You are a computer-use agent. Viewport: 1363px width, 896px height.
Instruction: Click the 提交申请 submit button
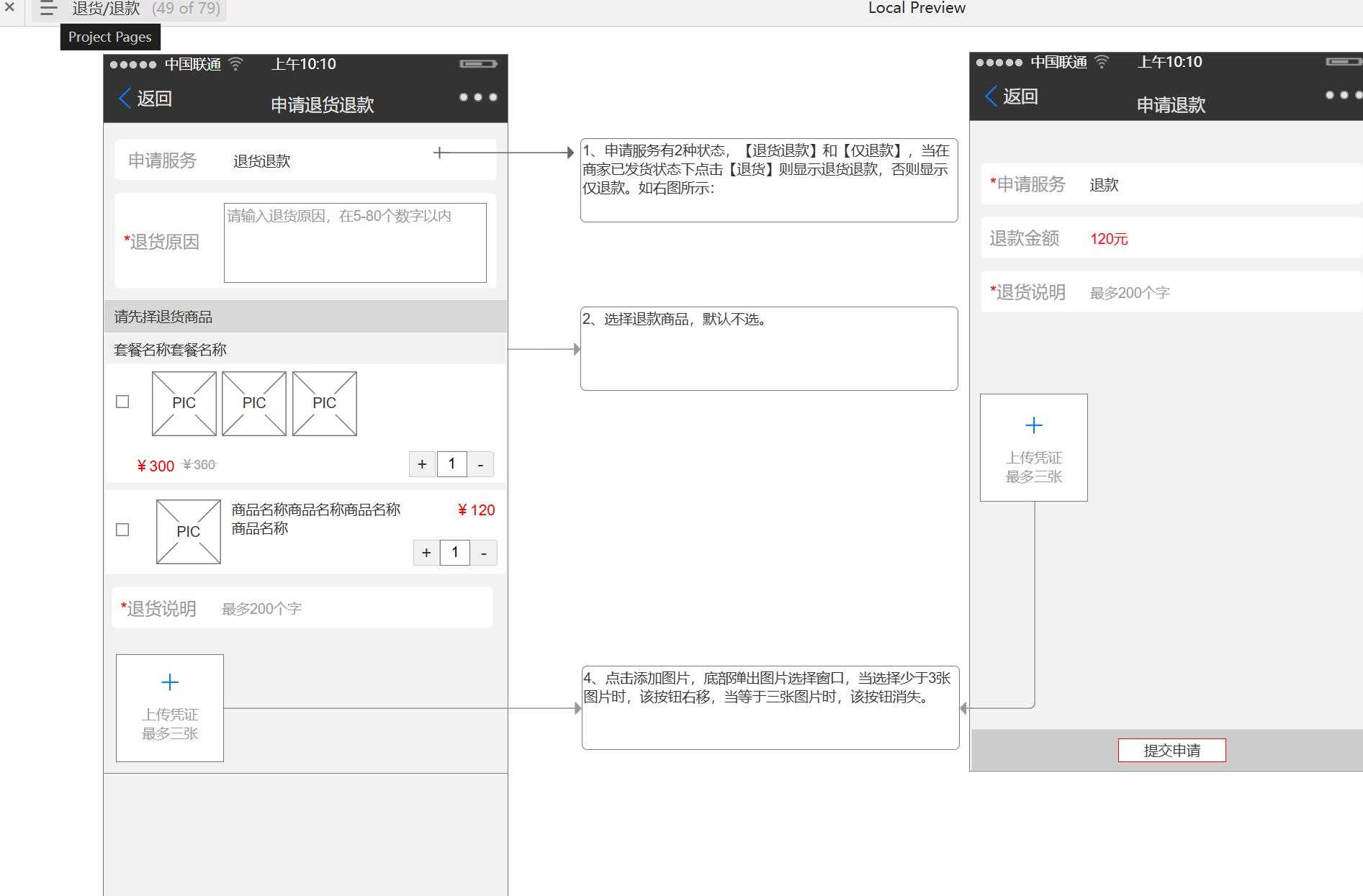(x=1171, y=750)
